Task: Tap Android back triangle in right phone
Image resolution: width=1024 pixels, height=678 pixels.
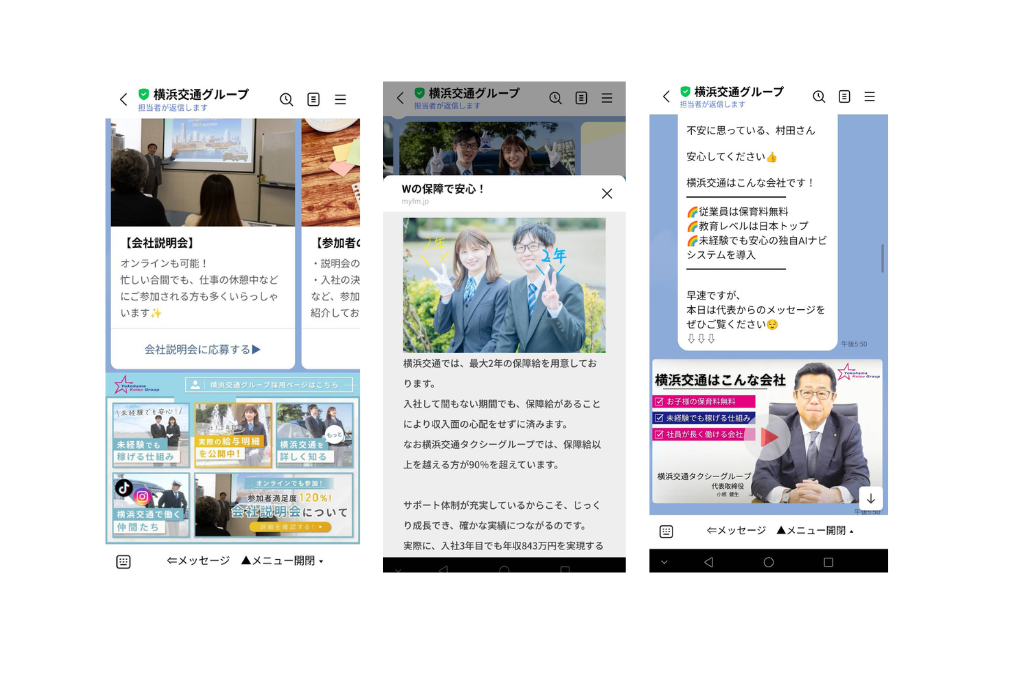Action: click(x=709, y=562)
